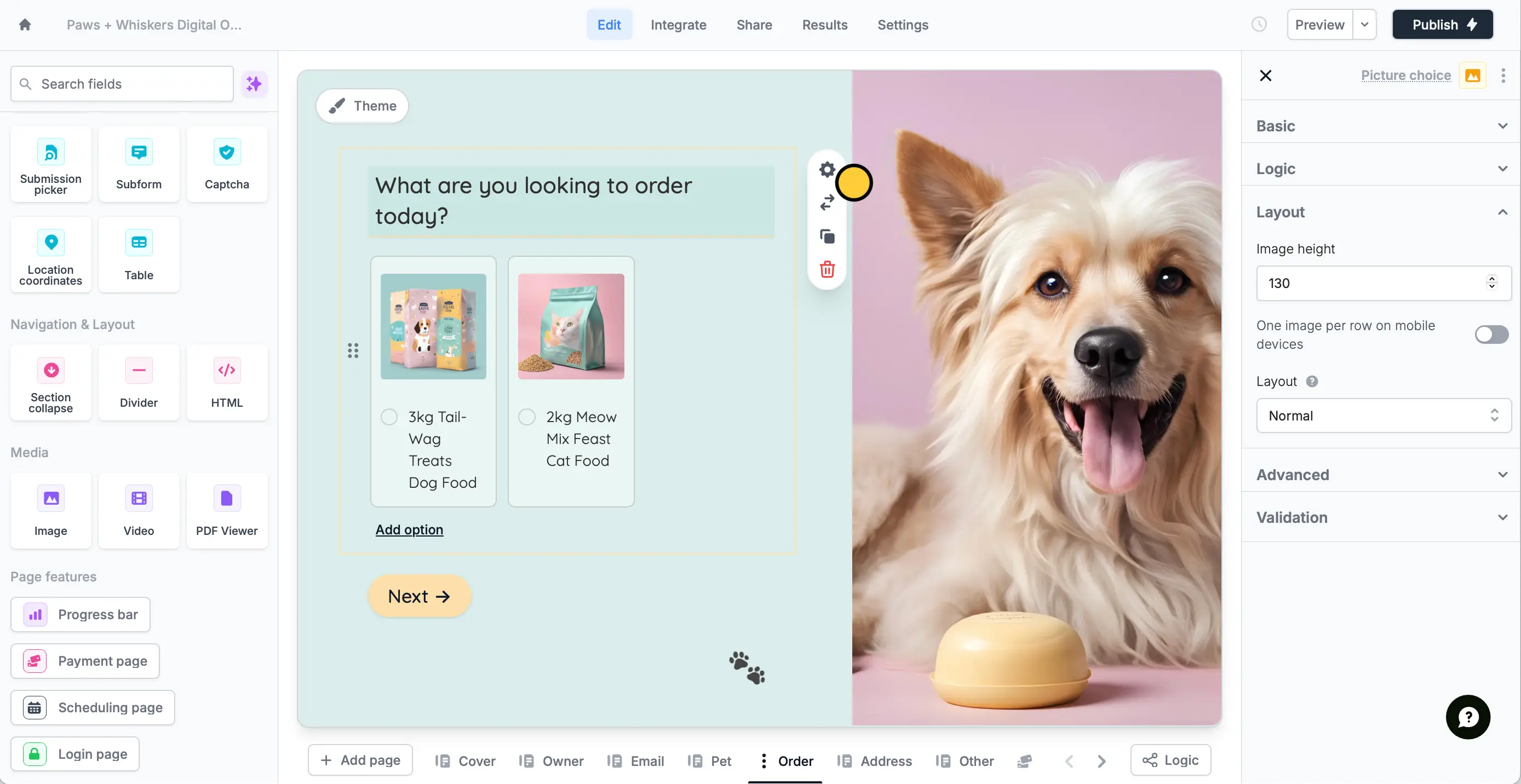Duplicate the field with copy icon
The height and width of the screenshot is (784, 1521).
point(826,237)
